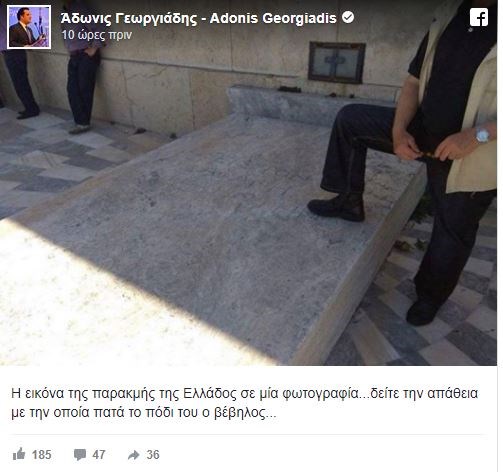
Task: Expand the caption's trailing ellipsis
Action: [271, 416]
